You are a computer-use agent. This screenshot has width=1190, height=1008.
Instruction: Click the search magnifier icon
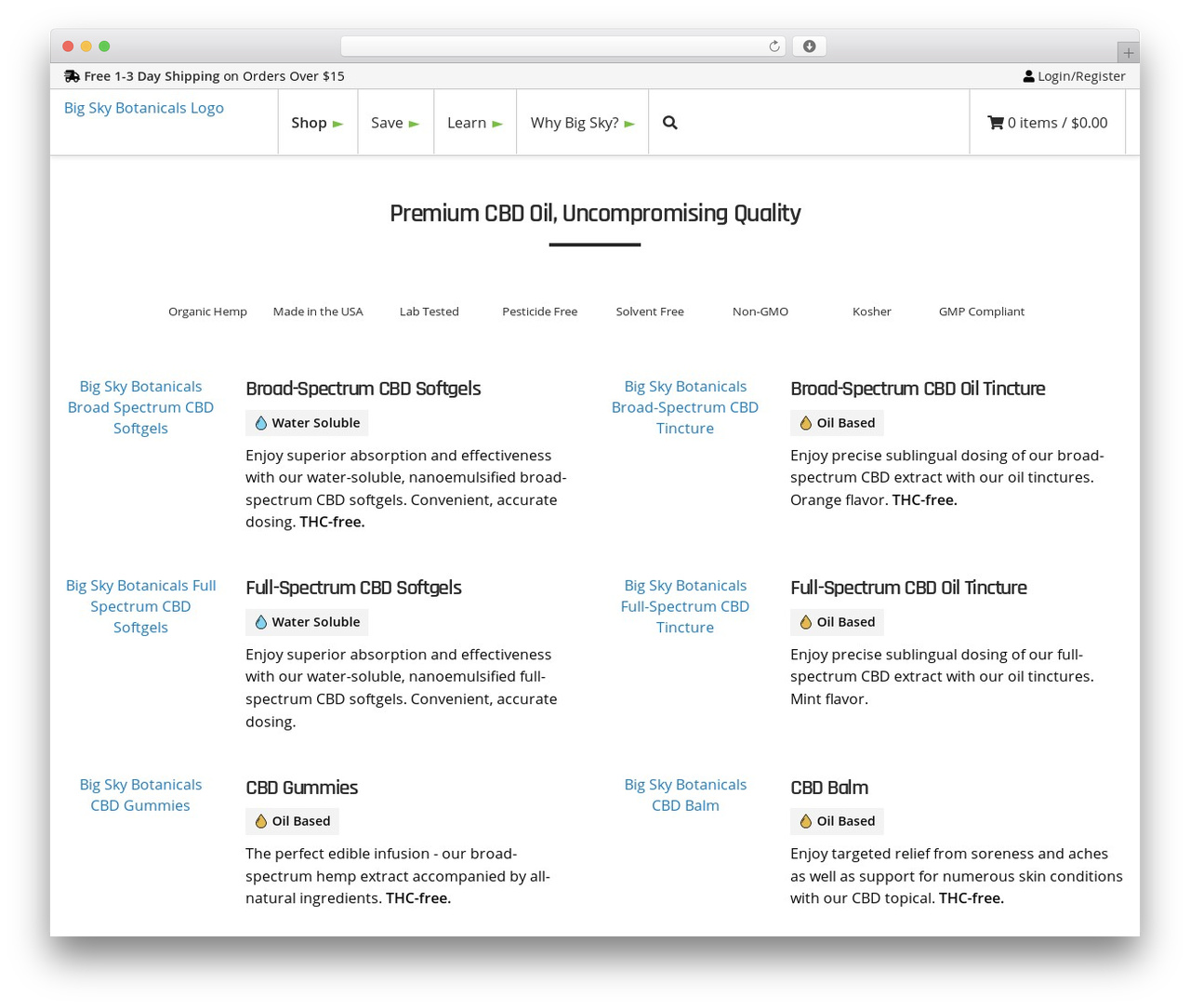pos(670,123)
